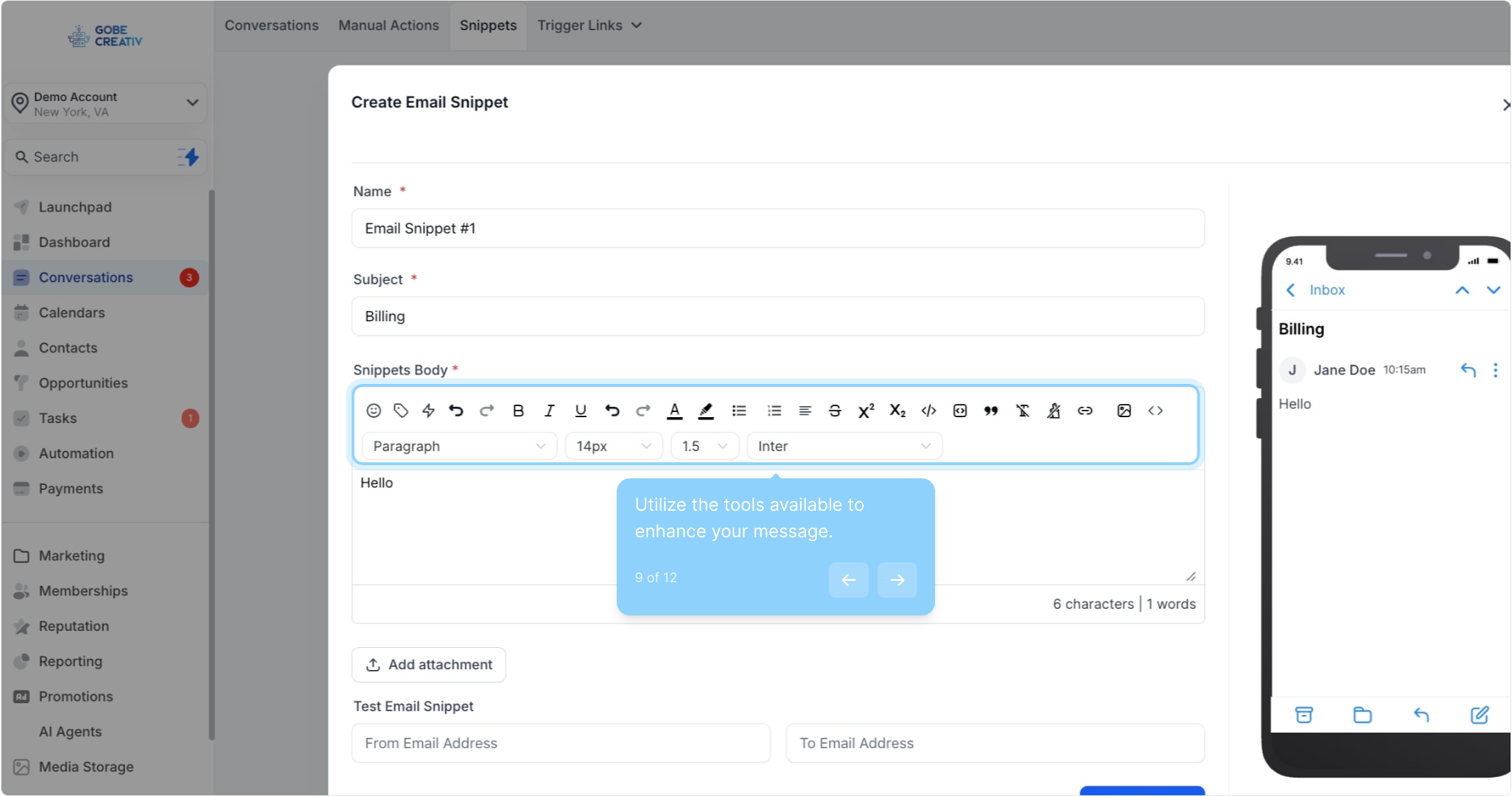The height and width of the screenshot is (796, 1512).
Task: Apply superscript formatting
Action: [866, 411]
